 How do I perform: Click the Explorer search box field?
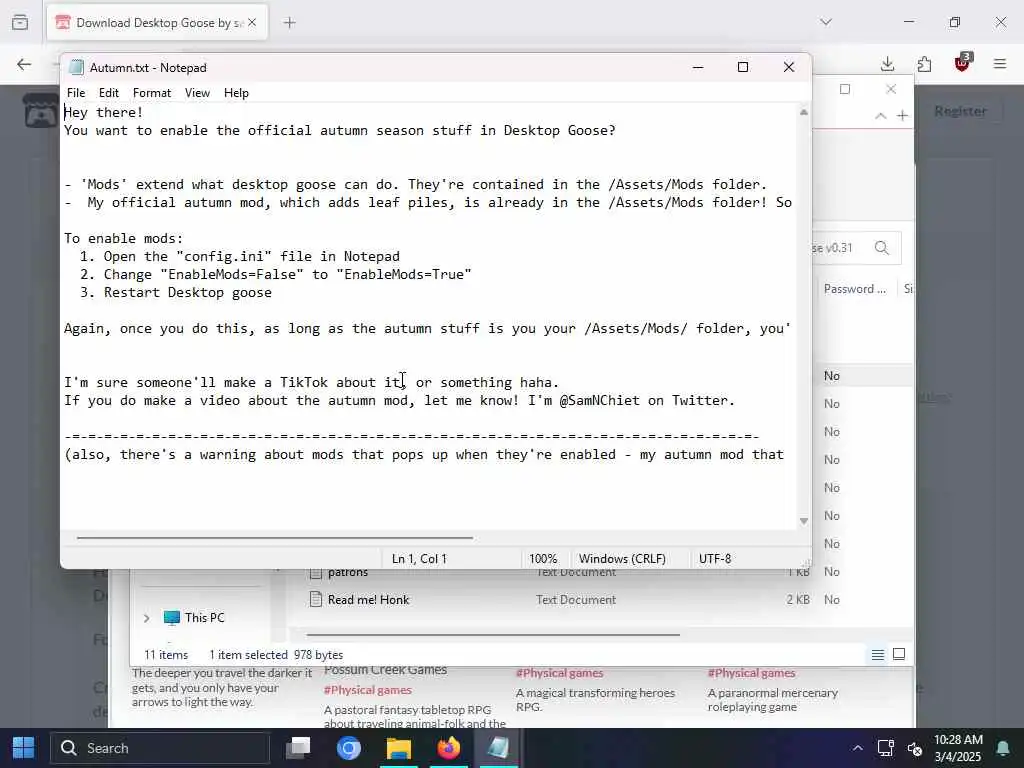tap(857, 248)
